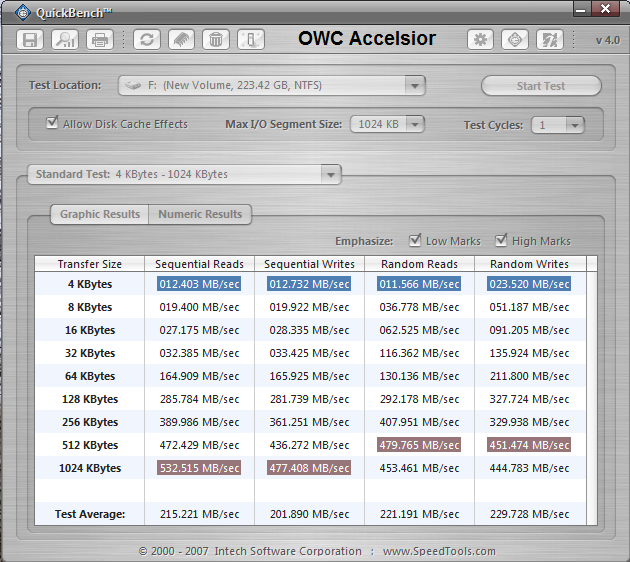This screenshot has width=630, height=562.
Task: Click the trash can delete icon
Action: click(215, 40)
